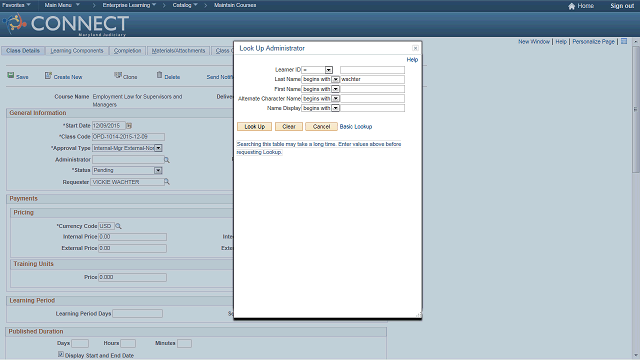Click the Published Duration Minutes field
Image resolution: width=640 pixels, height=360 pixels.
pyautogui.click(x=184, y=343)
